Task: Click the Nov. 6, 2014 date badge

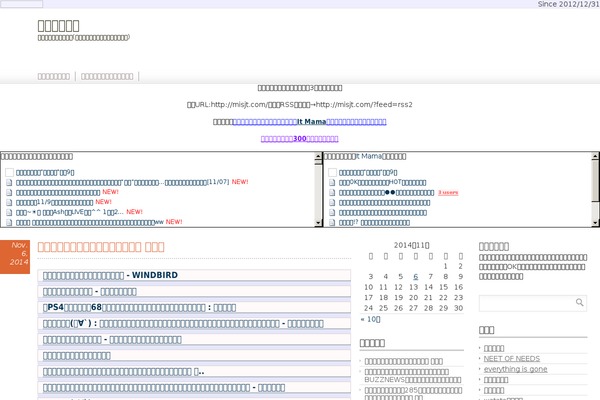Action: pos(15,257)
